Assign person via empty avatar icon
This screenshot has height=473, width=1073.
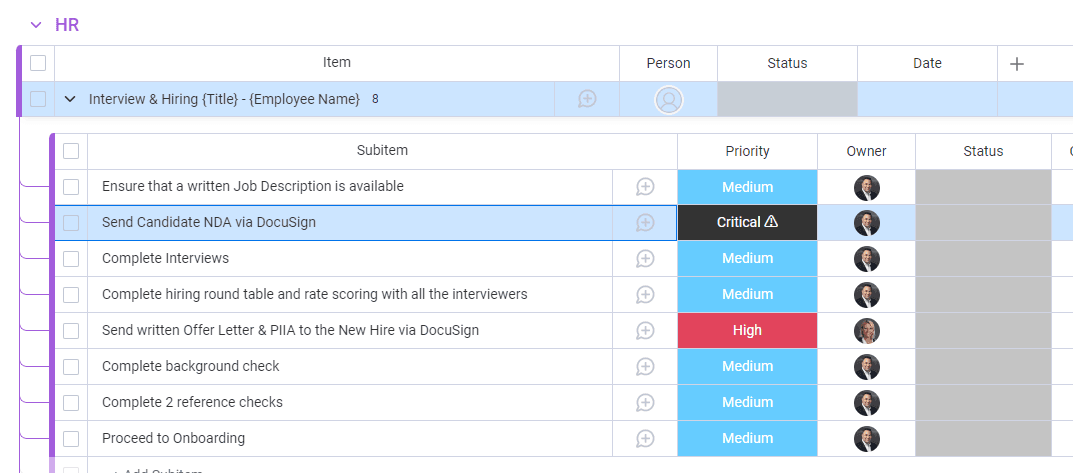click(x=668, y=99)
